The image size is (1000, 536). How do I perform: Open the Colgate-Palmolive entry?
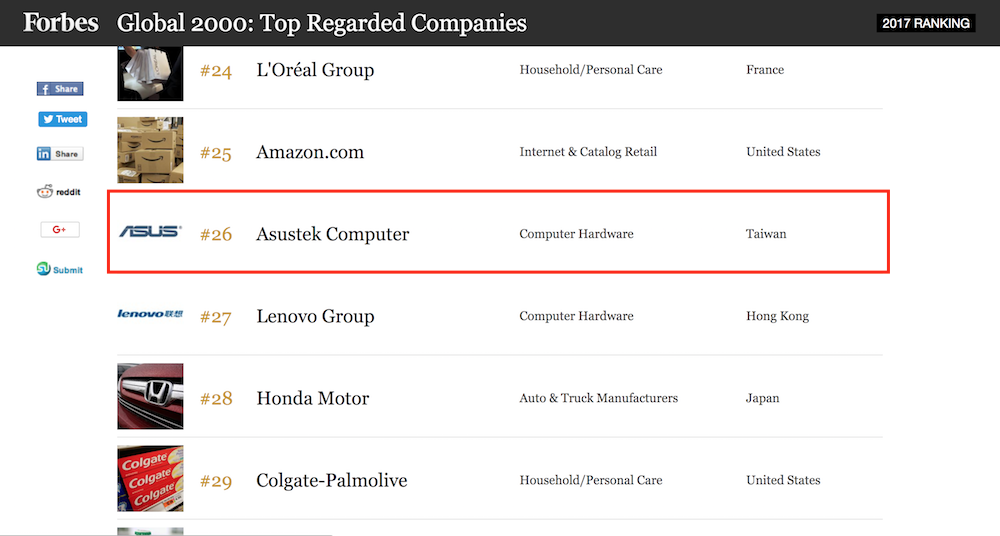331,480
